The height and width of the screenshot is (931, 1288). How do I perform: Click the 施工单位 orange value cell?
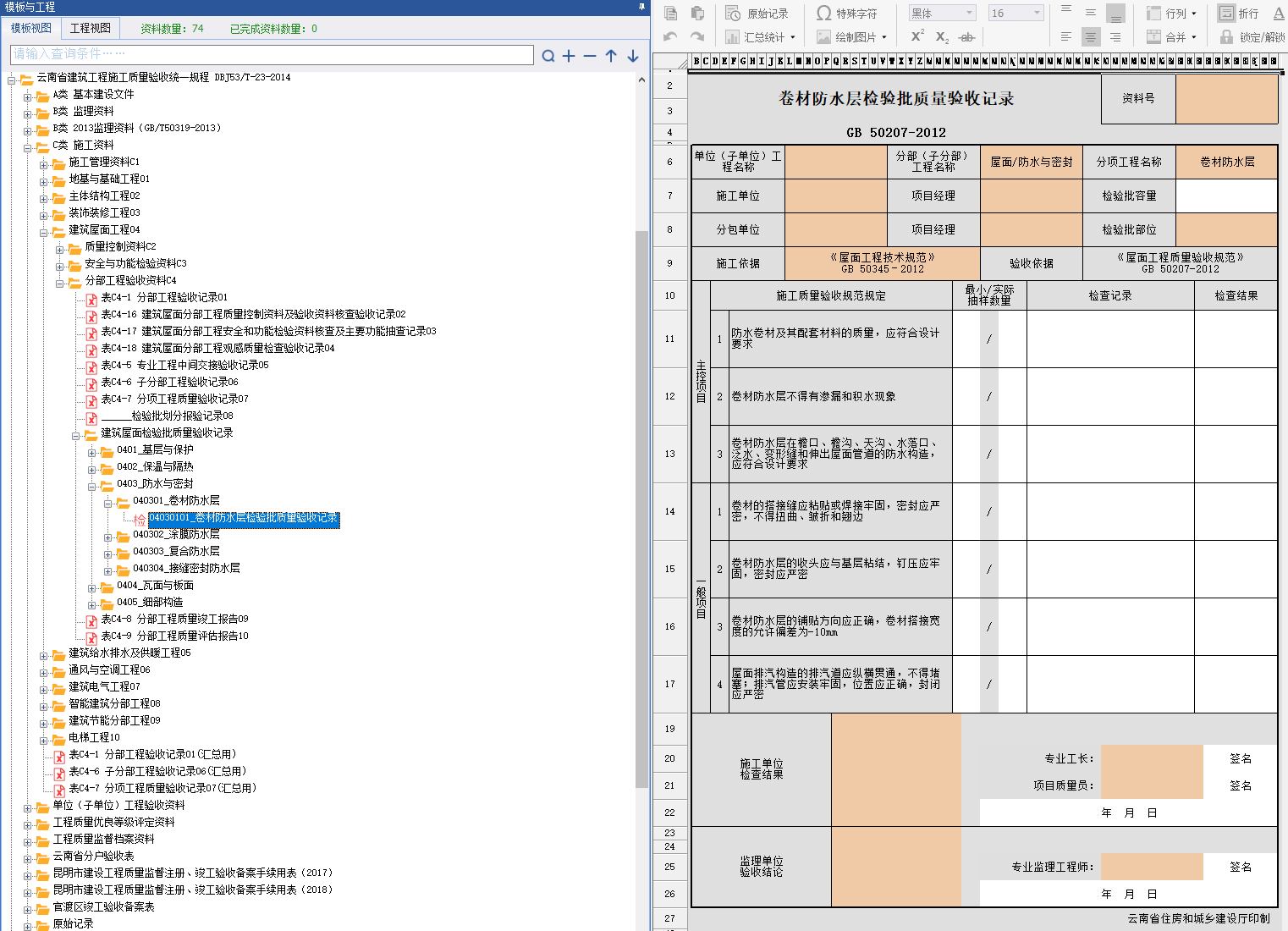[x=836, y=196]
